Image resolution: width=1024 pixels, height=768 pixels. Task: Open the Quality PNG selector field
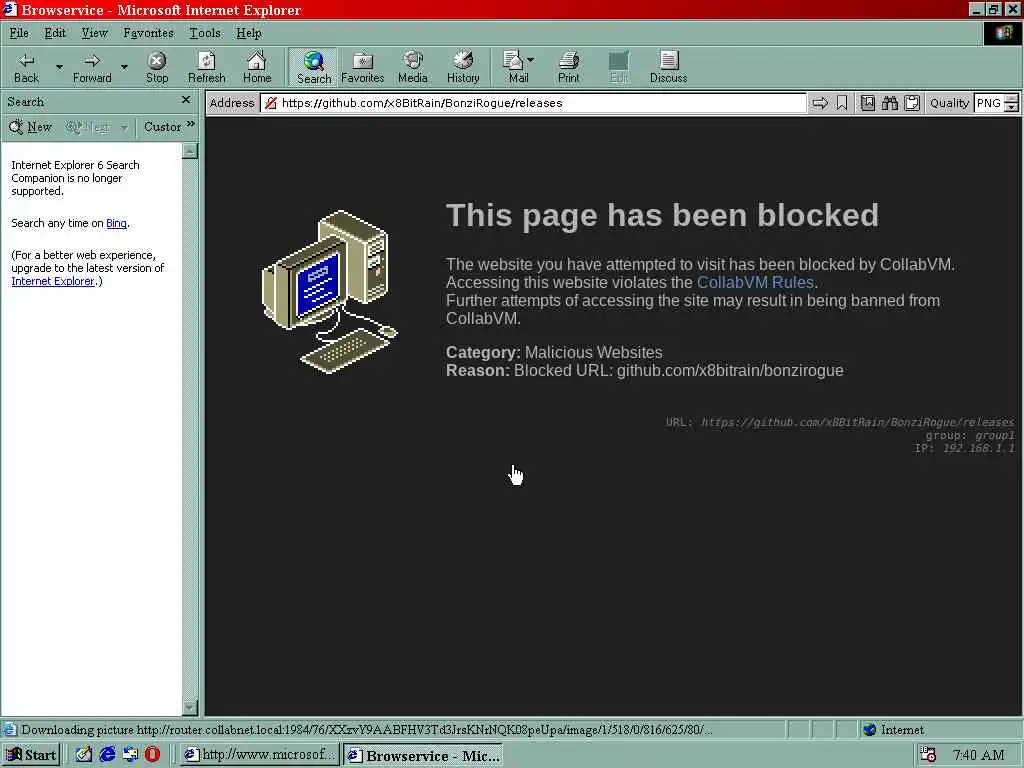tap(989, 103)
